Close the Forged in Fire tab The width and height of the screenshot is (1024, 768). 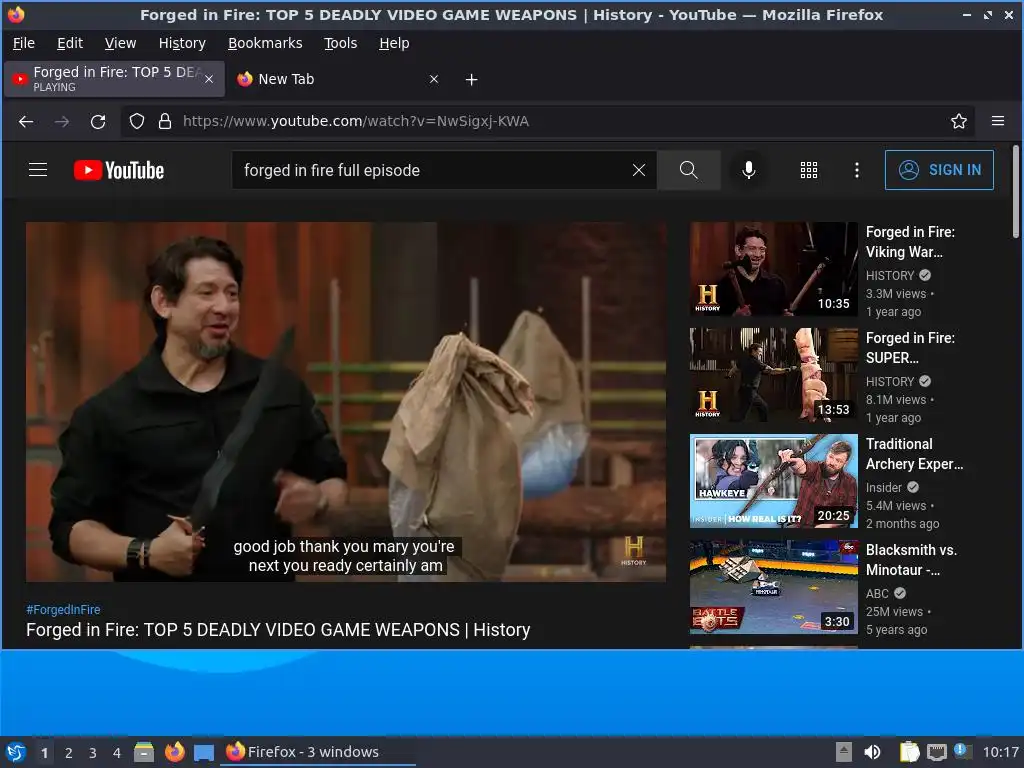[209, 79]
